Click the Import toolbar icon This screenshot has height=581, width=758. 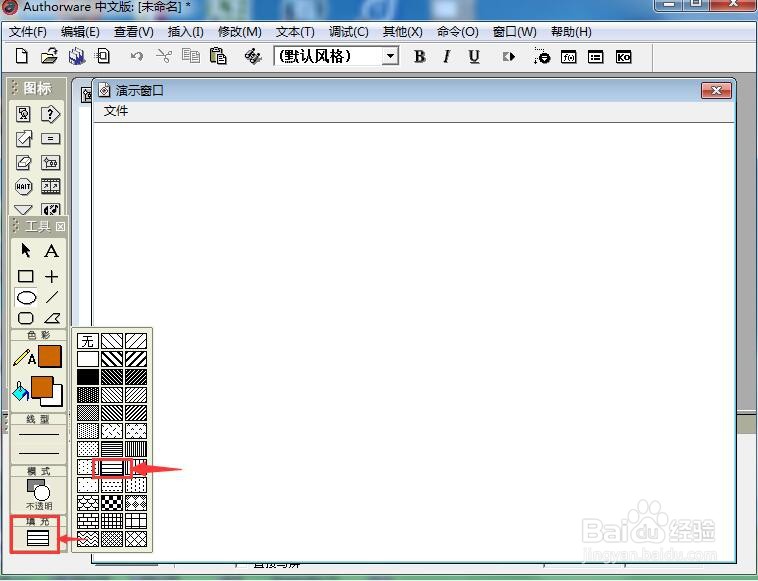tap(103, 57)
